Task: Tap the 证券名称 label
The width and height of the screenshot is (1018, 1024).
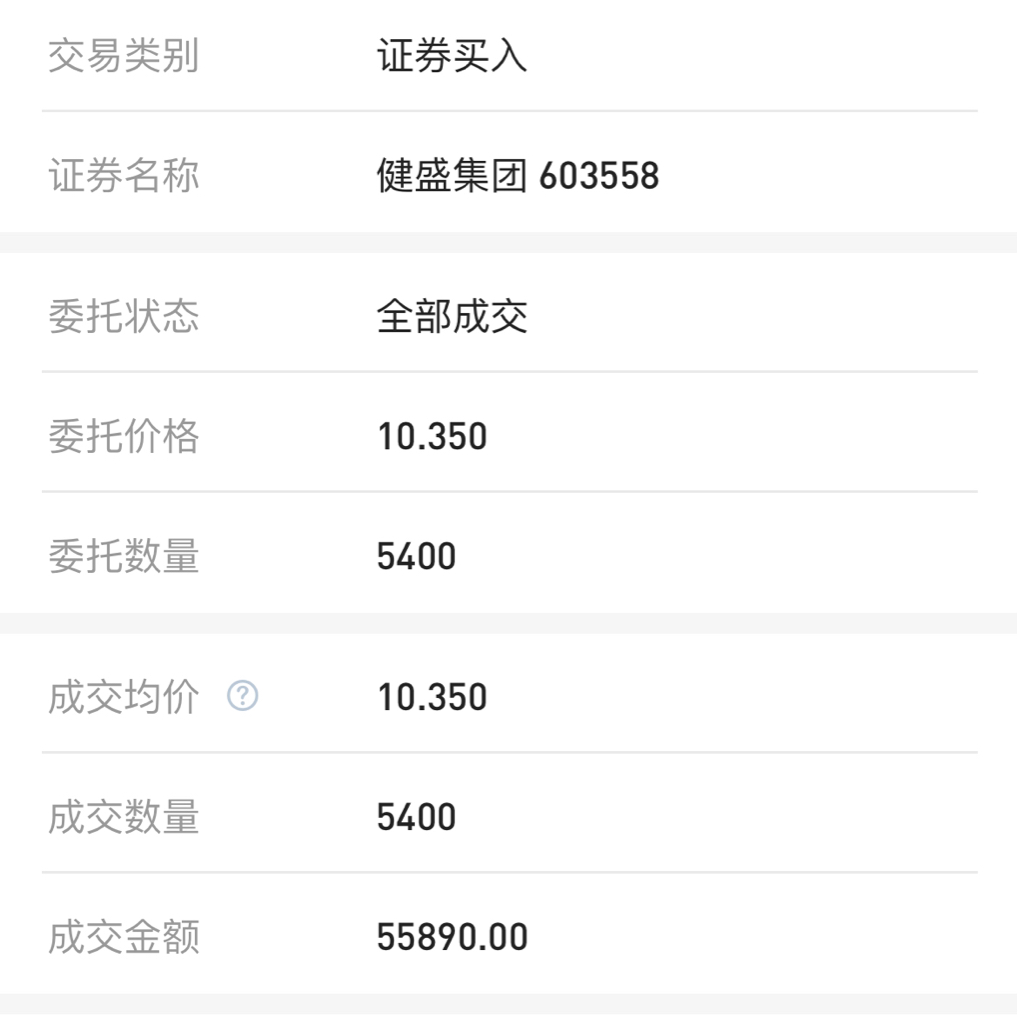Action: 123,176
